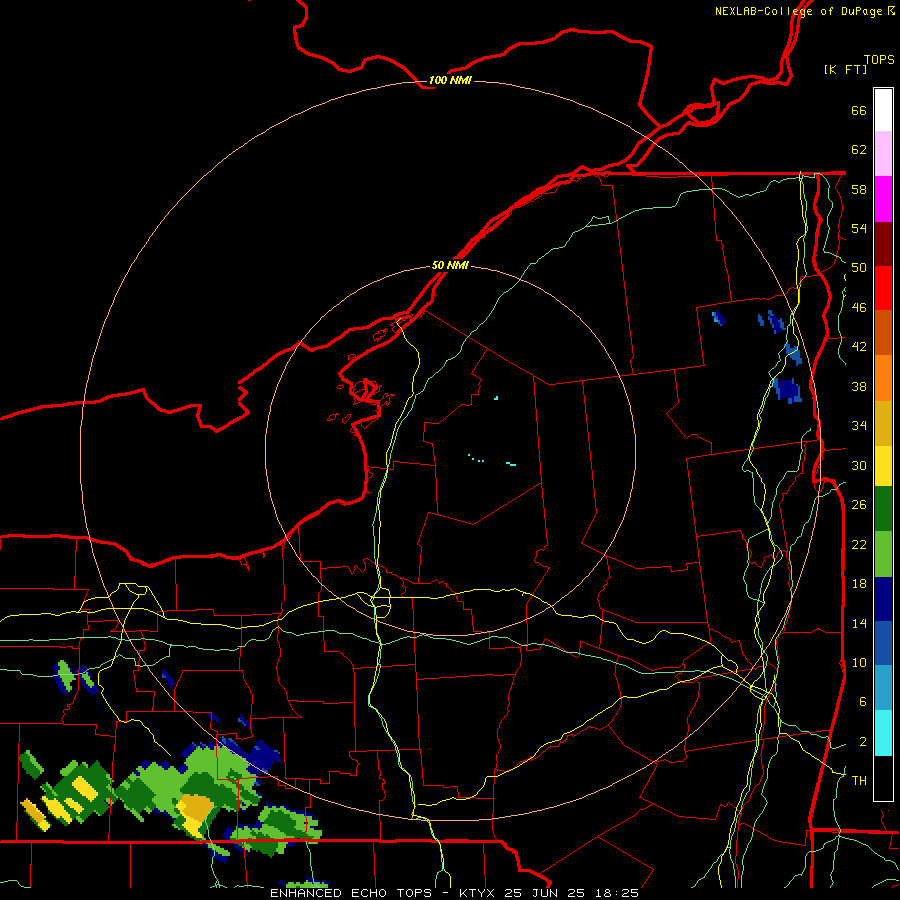Viewport: 900px width, 900px height.
Task: Pick the cyan legend swatch
Action: (883, 733)
